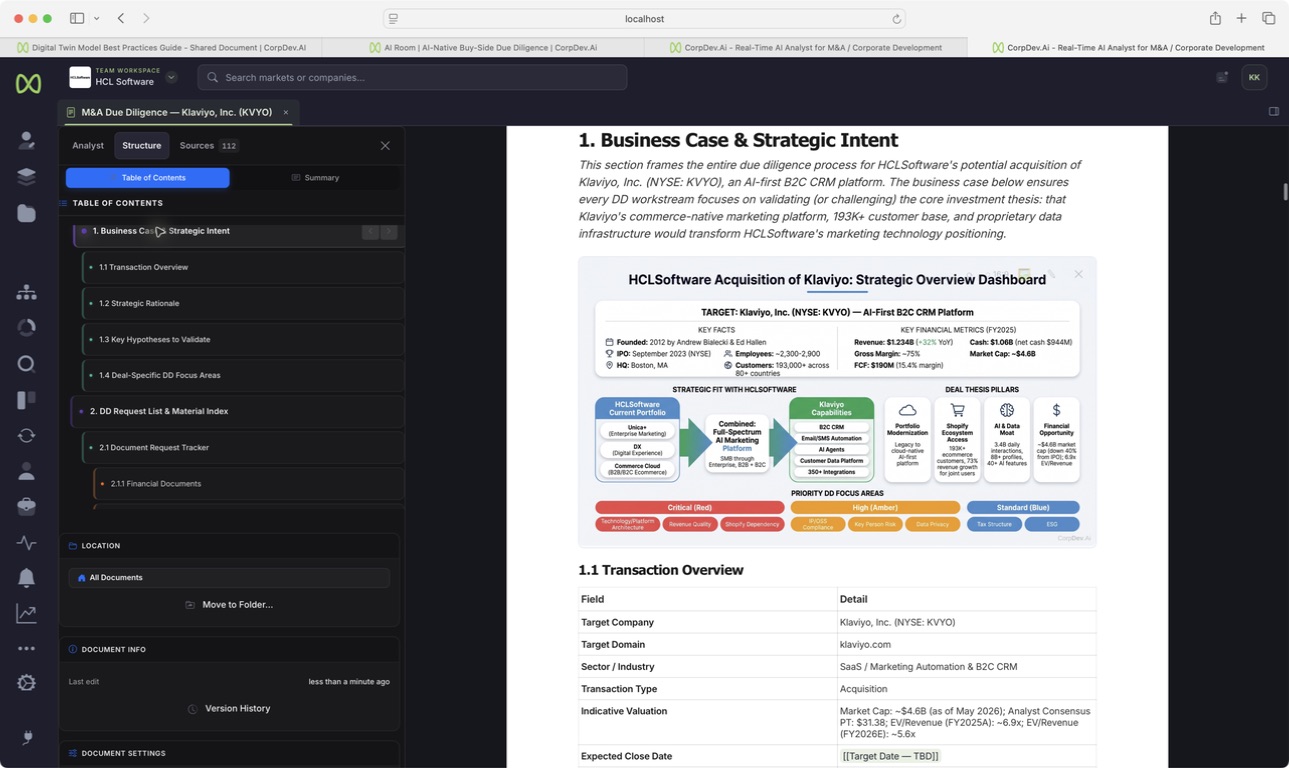Close the Strategic Overview Dashboard image overlay

tap(1078, 274)
